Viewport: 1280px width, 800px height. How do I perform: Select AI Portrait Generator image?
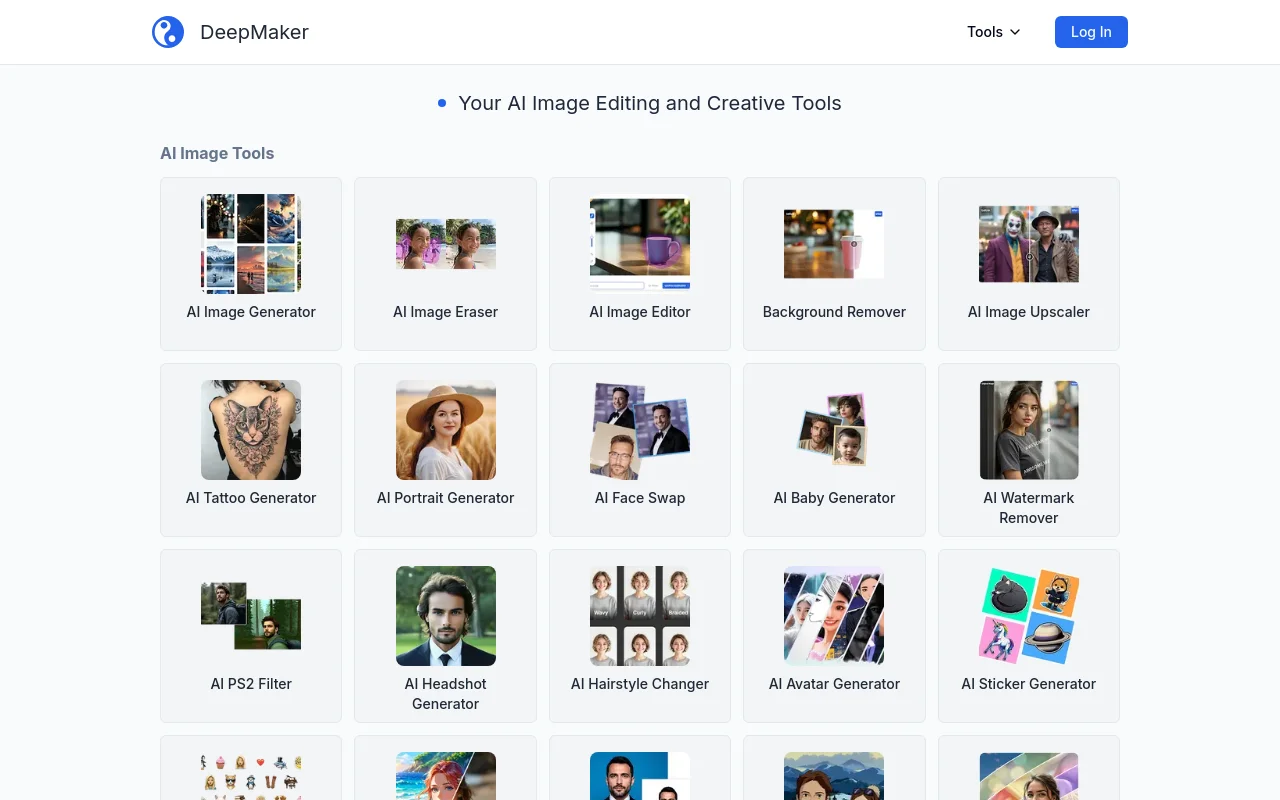point(445,430)
